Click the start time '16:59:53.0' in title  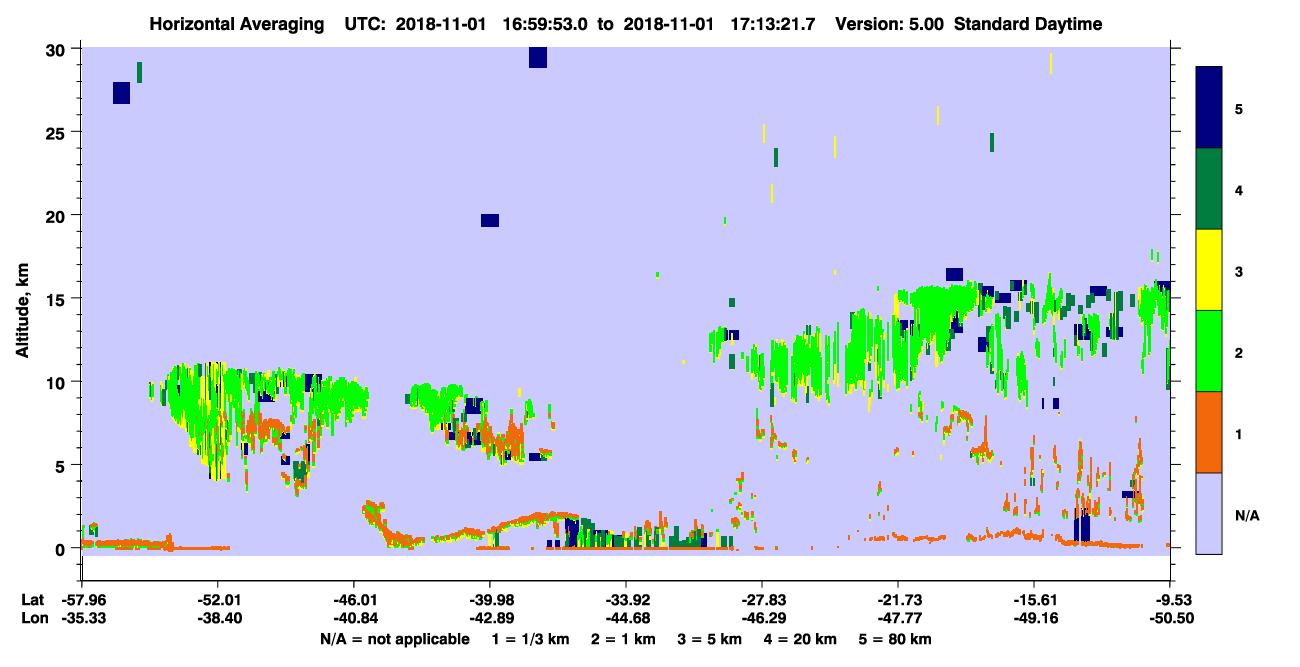[x=545, y=24]
